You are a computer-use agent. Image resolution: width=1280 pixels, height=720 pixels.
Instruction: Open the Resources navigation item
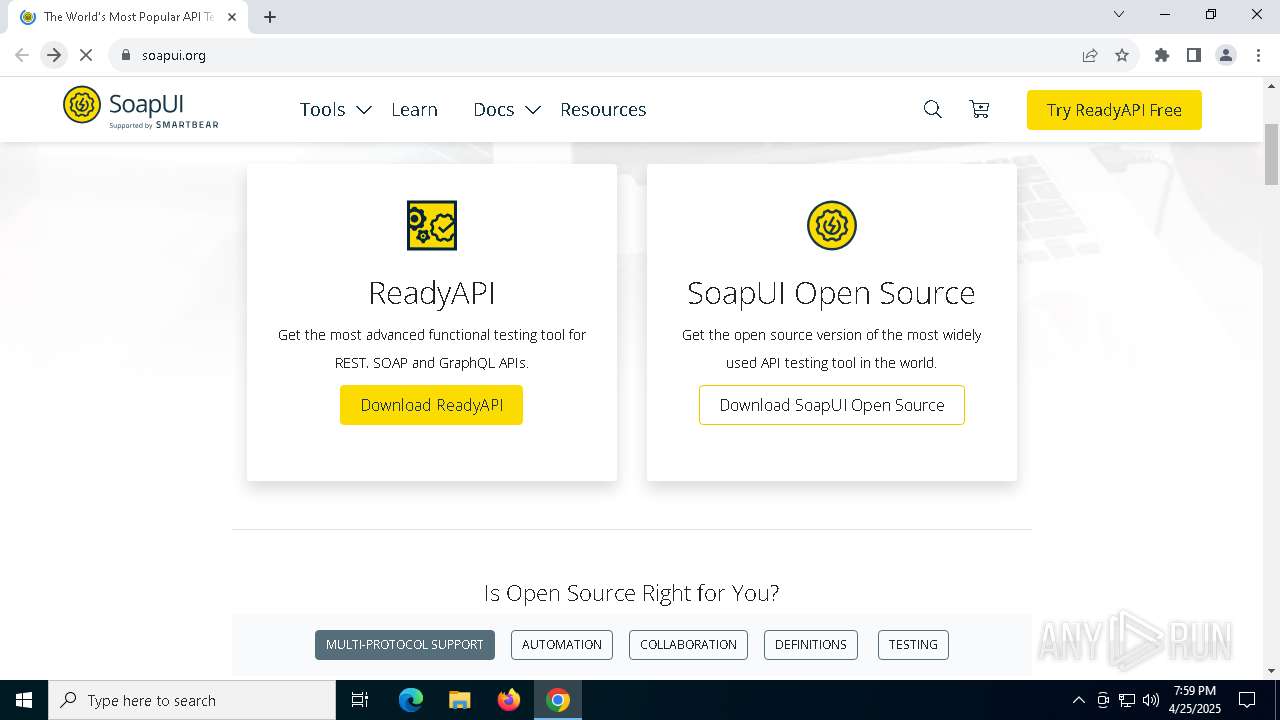click(x=603, y=110)
